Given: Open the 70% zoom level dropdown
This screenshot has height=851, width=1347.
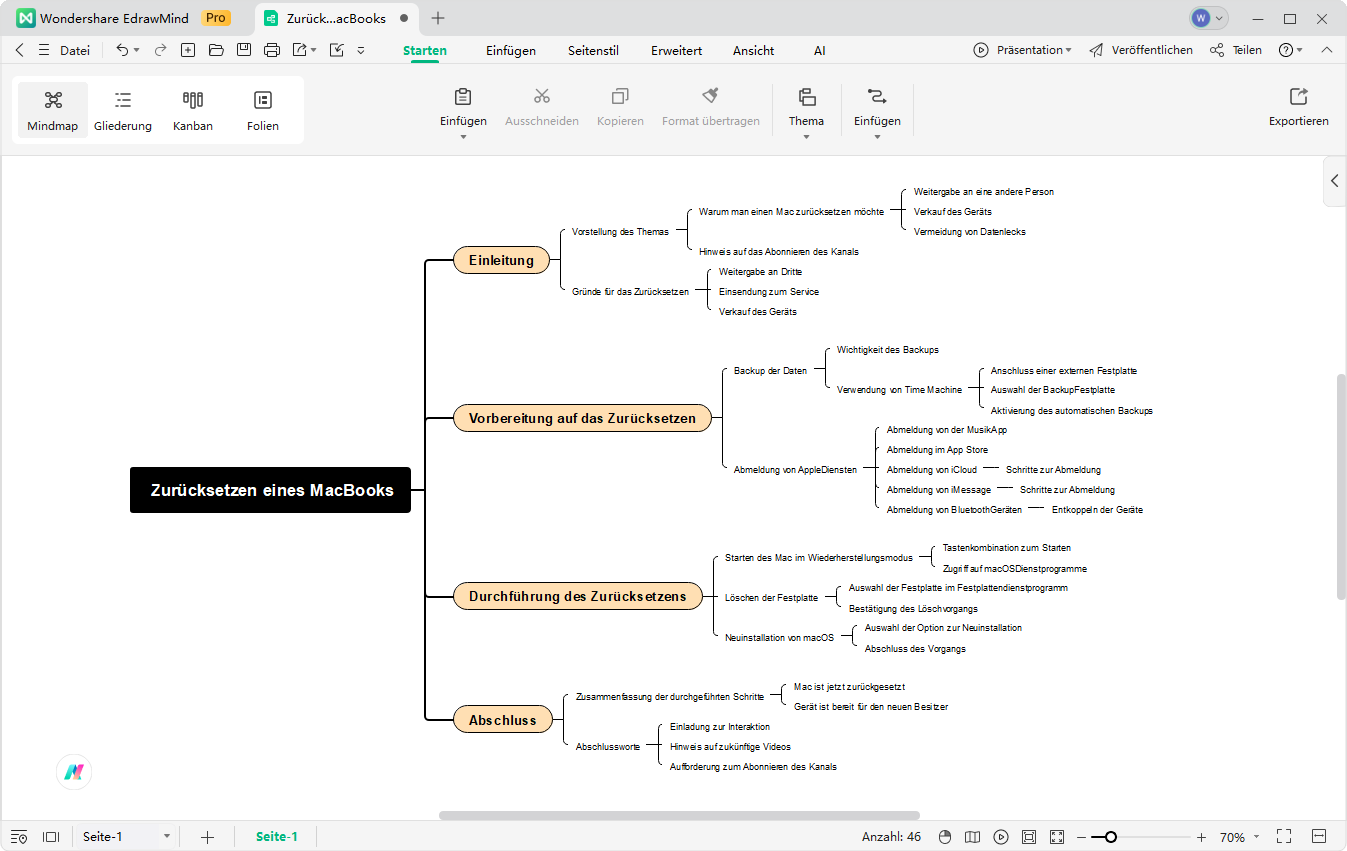Looking at the screenshot, I should coord(1257,837).
